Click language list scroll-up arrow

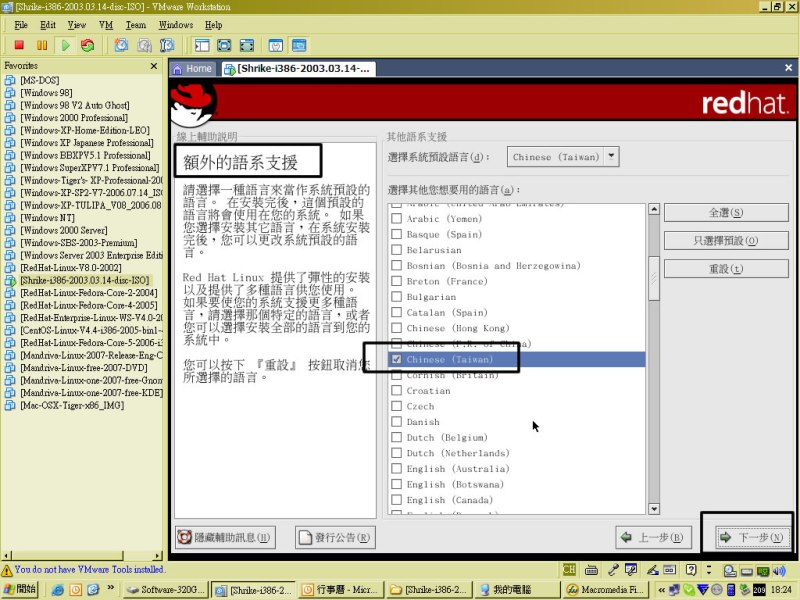pyautogui.click(x=654, y=209)
